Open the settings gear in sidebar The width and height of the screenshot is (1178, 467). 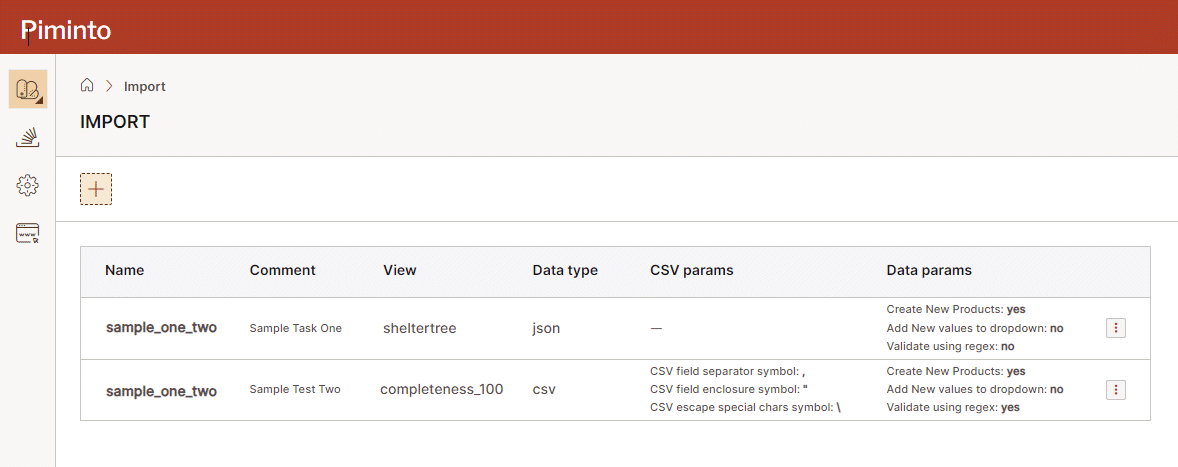[x=28, y=185]
